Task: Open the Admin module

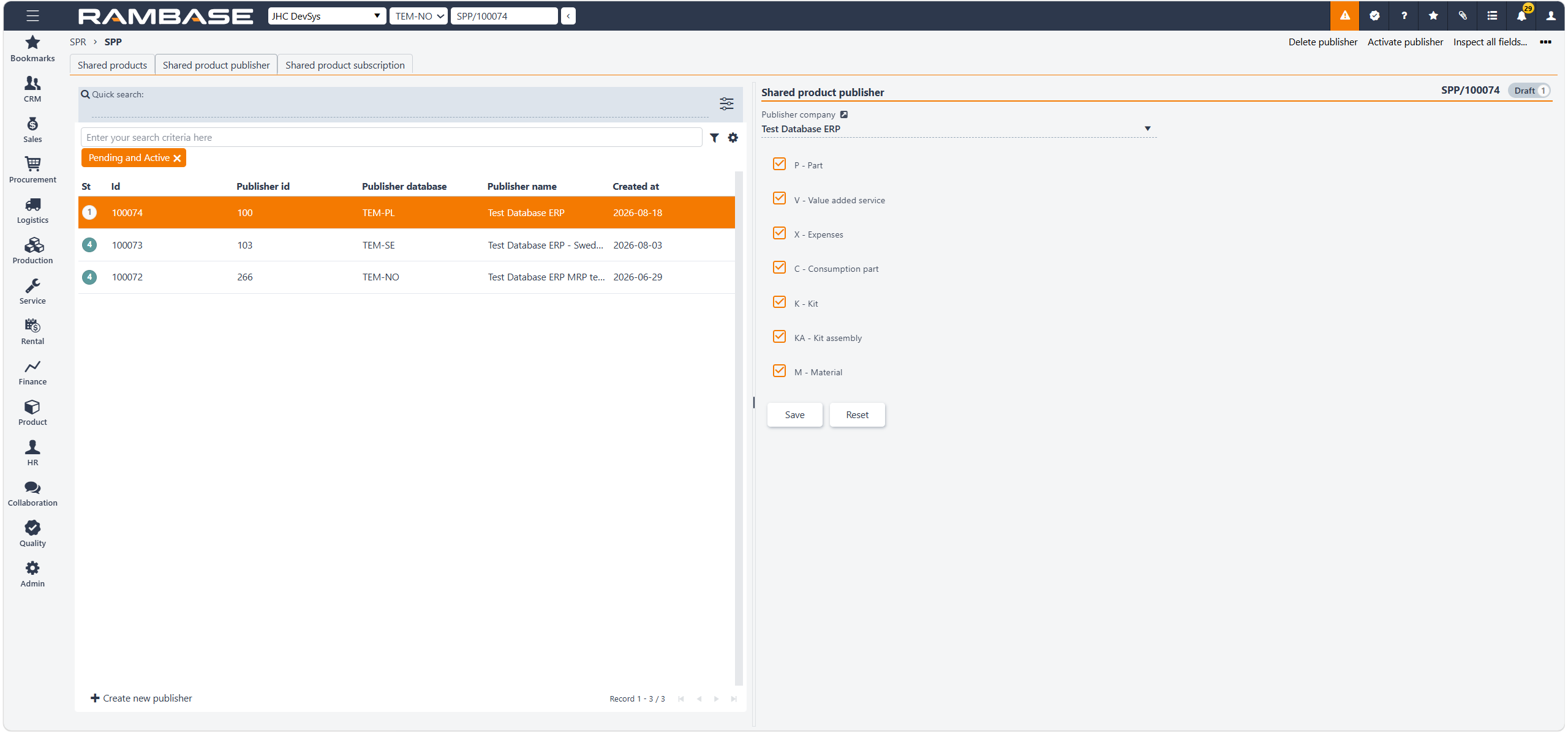Action: point(32,574)
